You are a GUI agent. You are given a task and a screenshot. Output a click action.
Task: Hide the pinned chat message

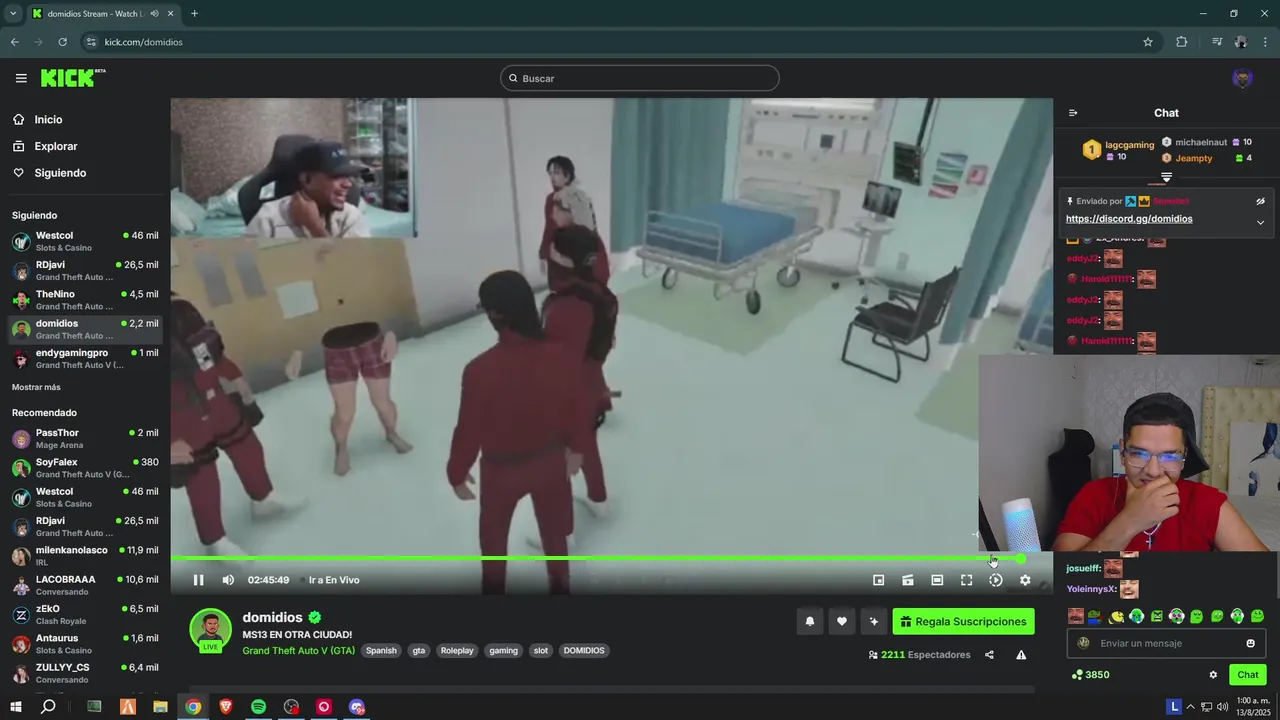(1260, 201)
